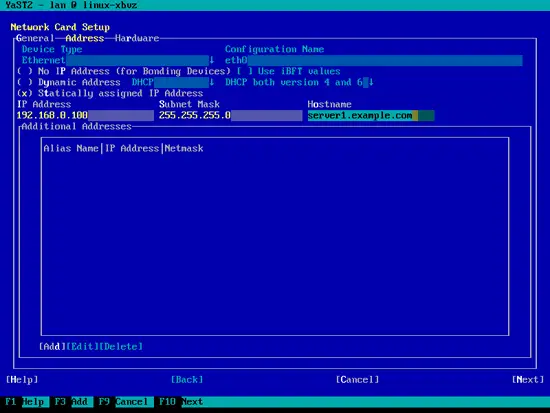Switch to the General tab

(35, 38)
